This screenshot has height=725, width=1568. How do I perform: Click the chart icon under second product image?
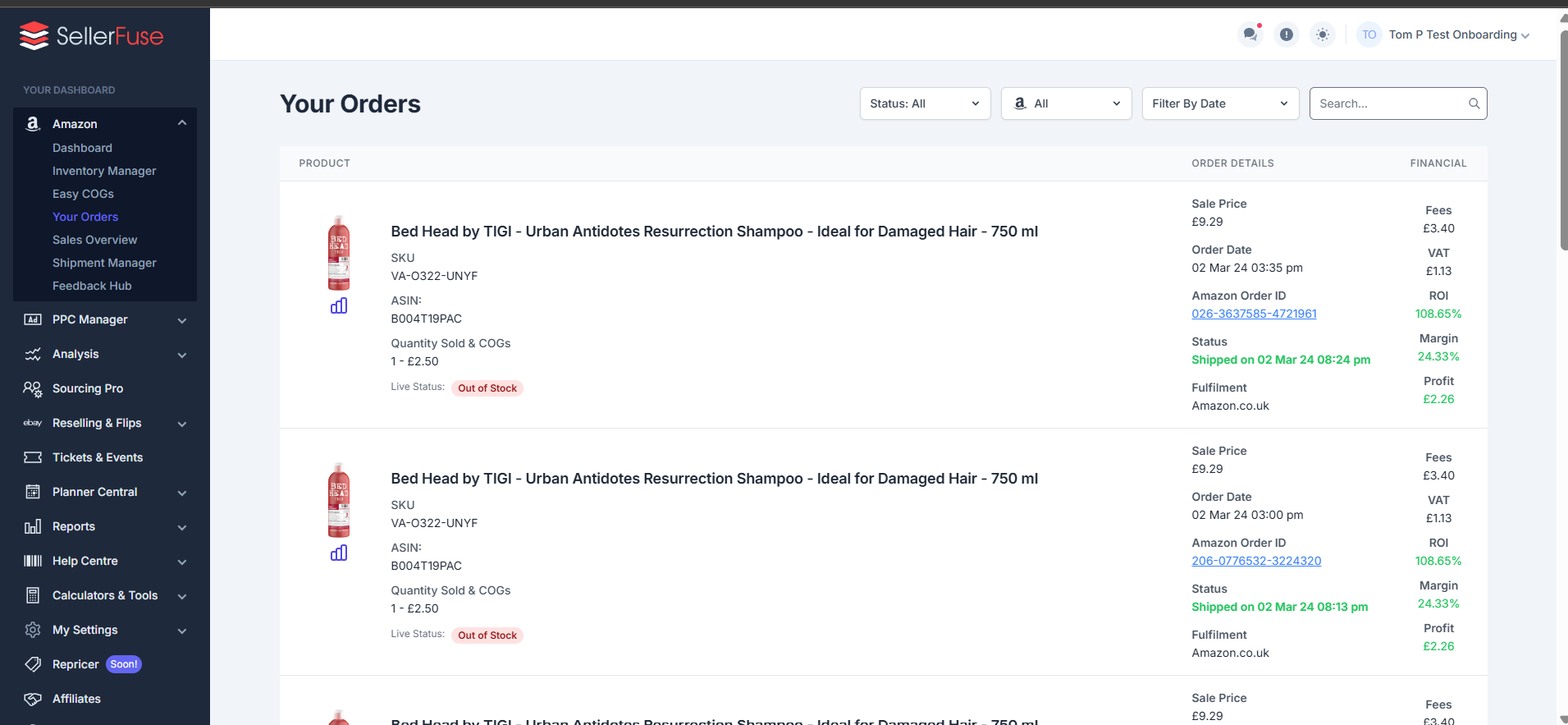tap(339, 553)
